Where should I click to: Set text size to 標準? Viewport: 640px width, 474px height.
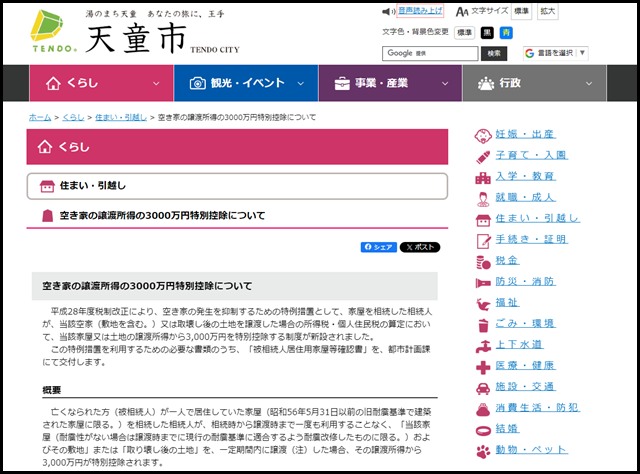click(521, 11)
